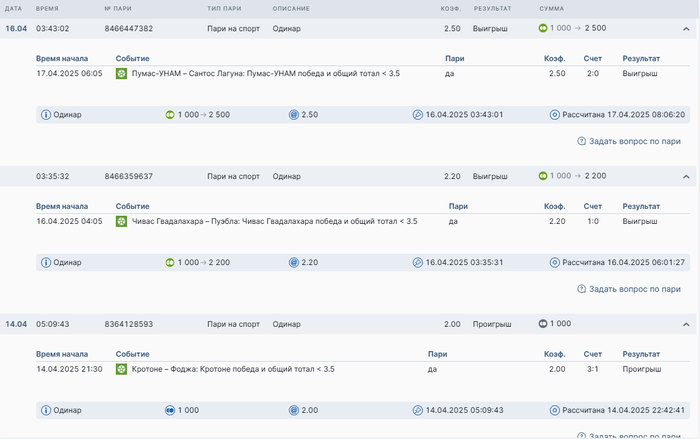
Task: Click the football icon next to Пумас-УНАМ event
Action: pyautogui.click(x=122, y=73)
